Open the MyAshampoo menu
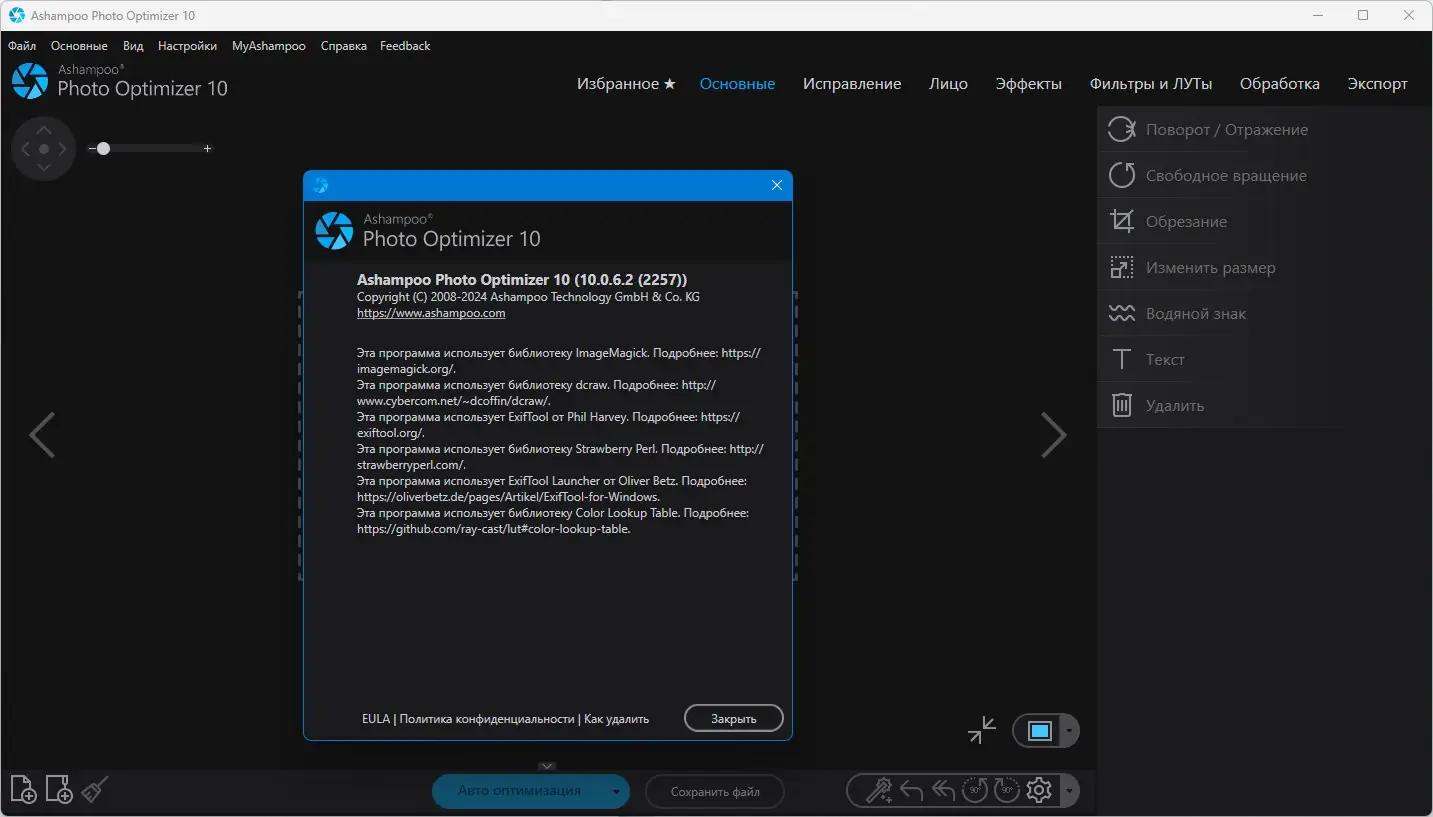The width and height of the screenshot is (1433, 817). tap(269, 46)
